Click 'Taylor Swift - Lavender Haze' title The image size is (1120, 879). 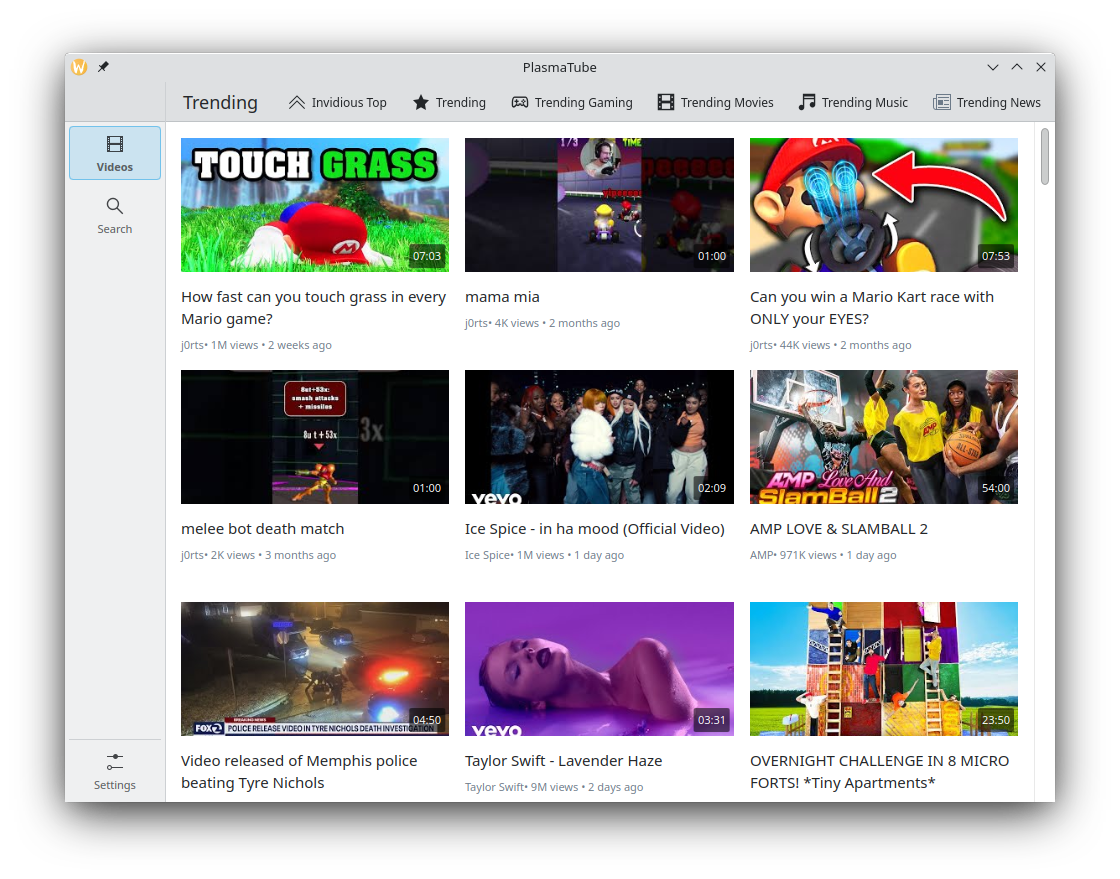pos(564,761)
